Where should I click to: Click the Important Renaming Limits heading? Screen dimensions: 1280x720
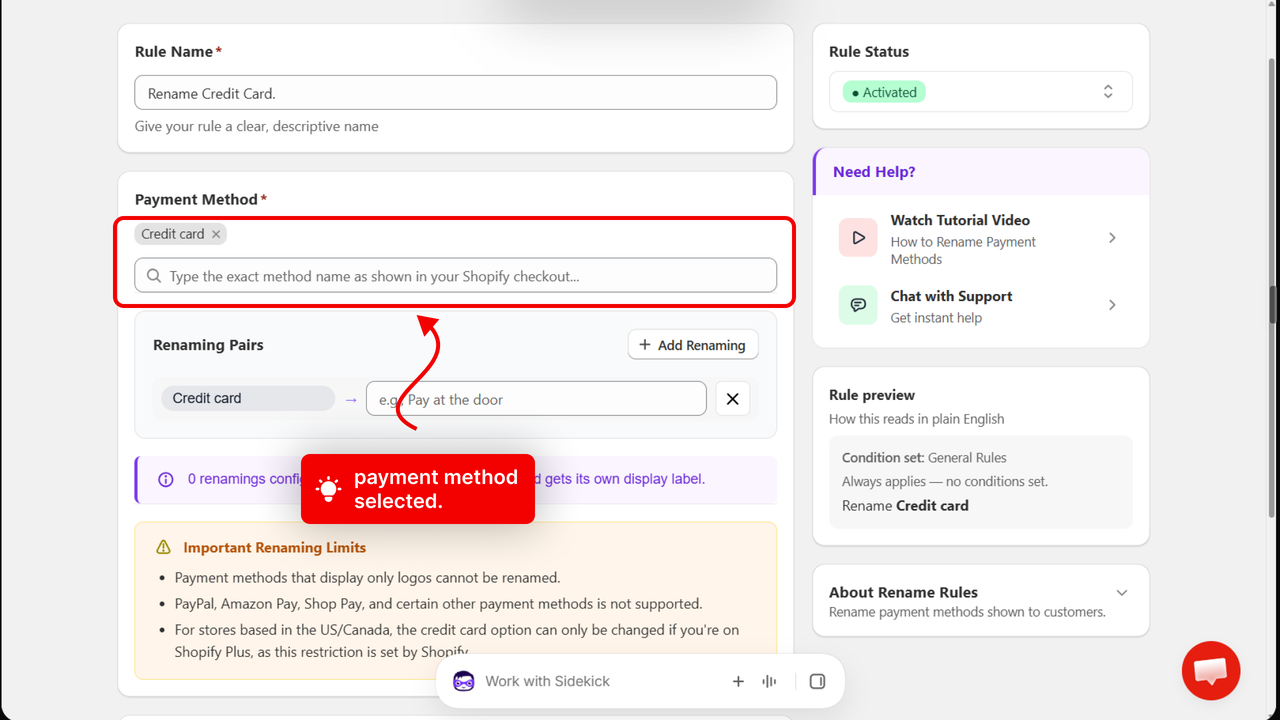(275, 547)
